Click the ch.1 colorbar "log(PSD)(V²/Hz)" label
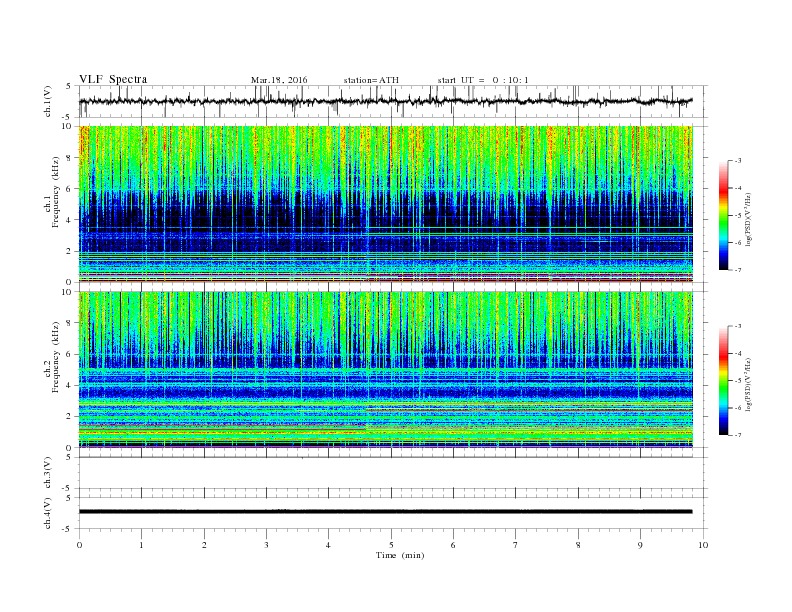The height and width of the screenshot is (612, 792). (748, 219)
